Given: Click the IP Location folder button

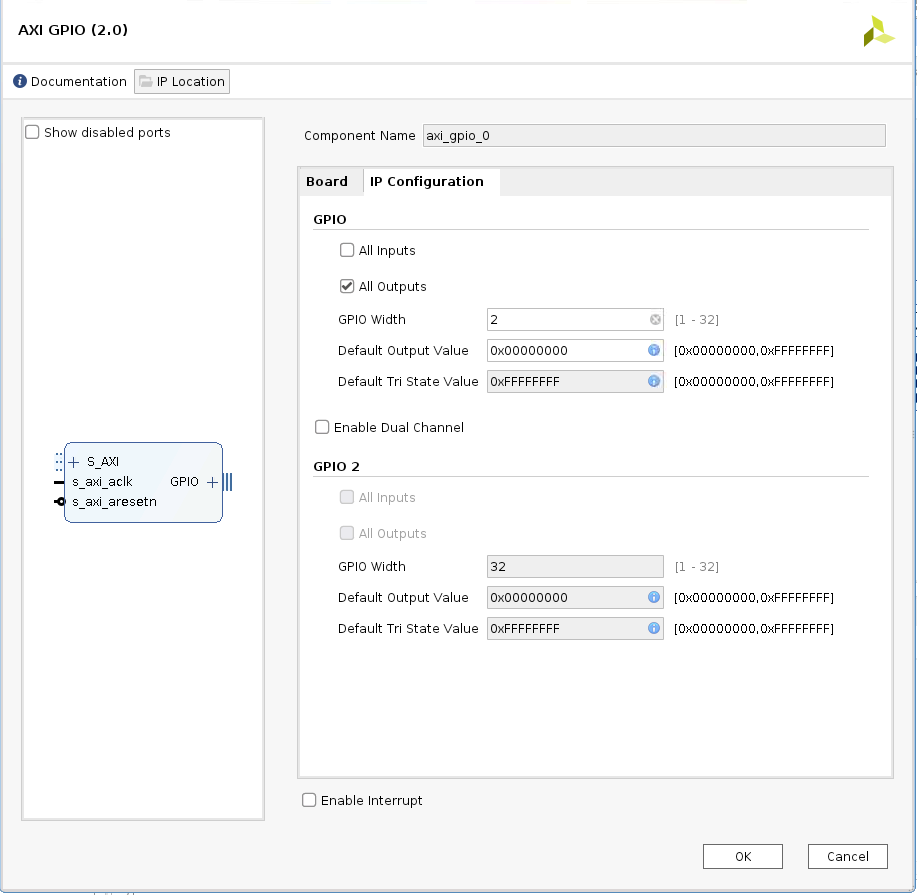Looking at the screenshot, I should point(182,82).
